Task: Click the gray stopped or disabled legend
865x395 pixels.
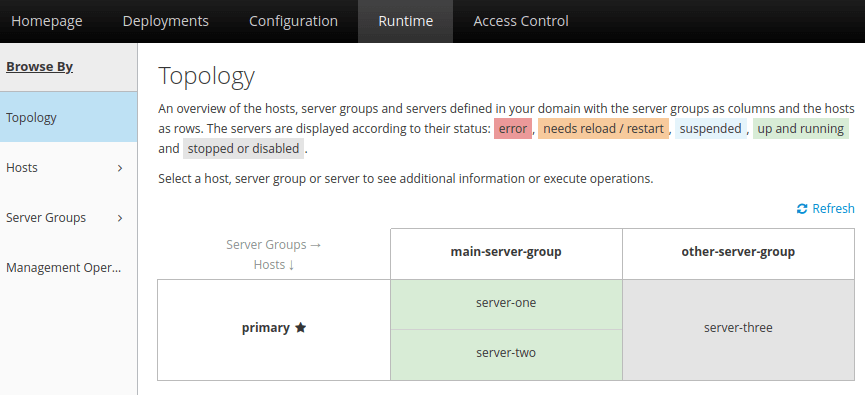Action: [243, 149]
